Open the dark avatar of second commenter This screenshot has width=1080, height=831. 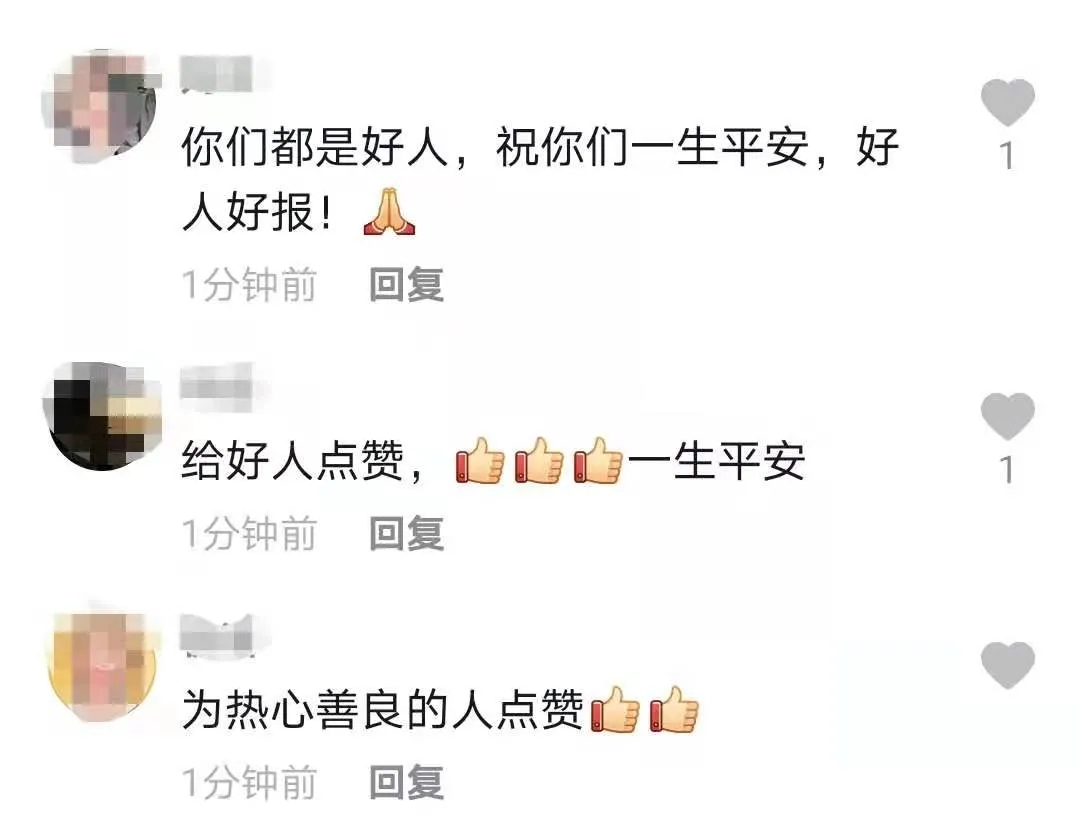click(101, 416)
